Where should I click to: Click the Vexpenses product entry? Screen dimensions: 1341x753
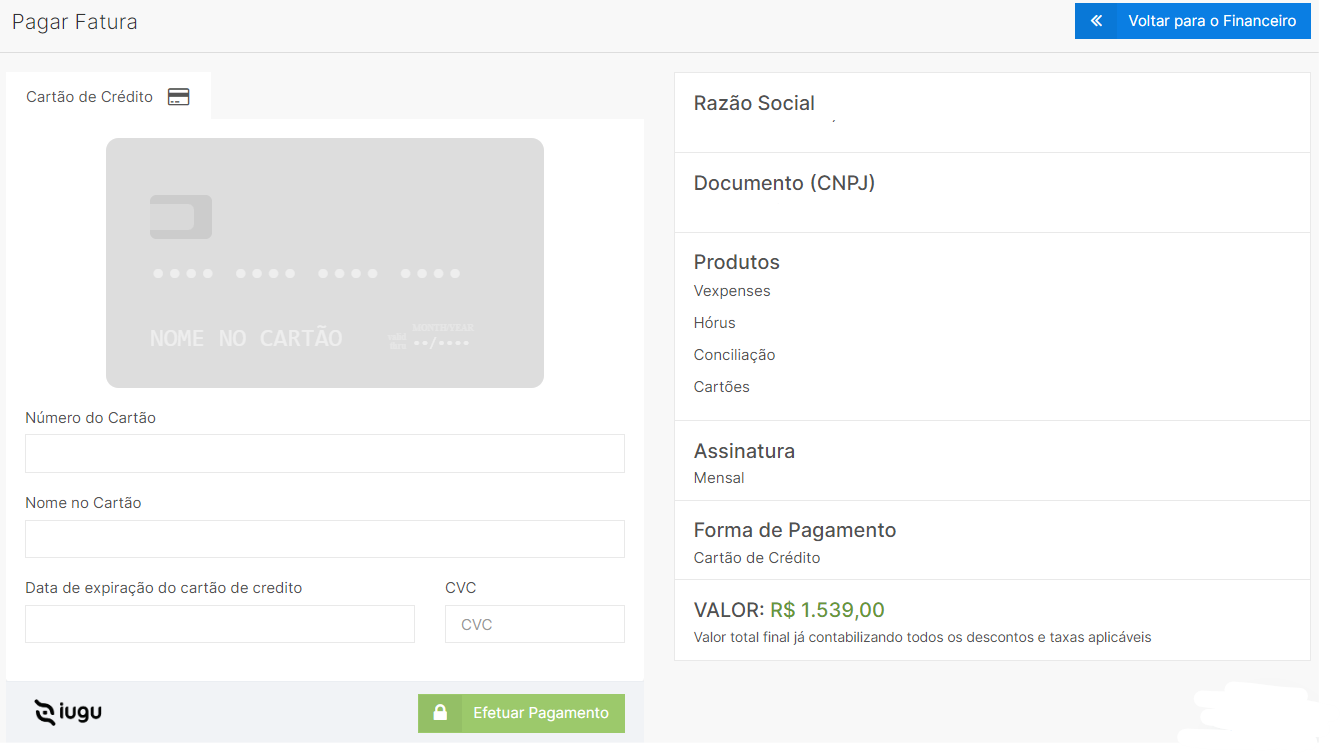[732, 291]
